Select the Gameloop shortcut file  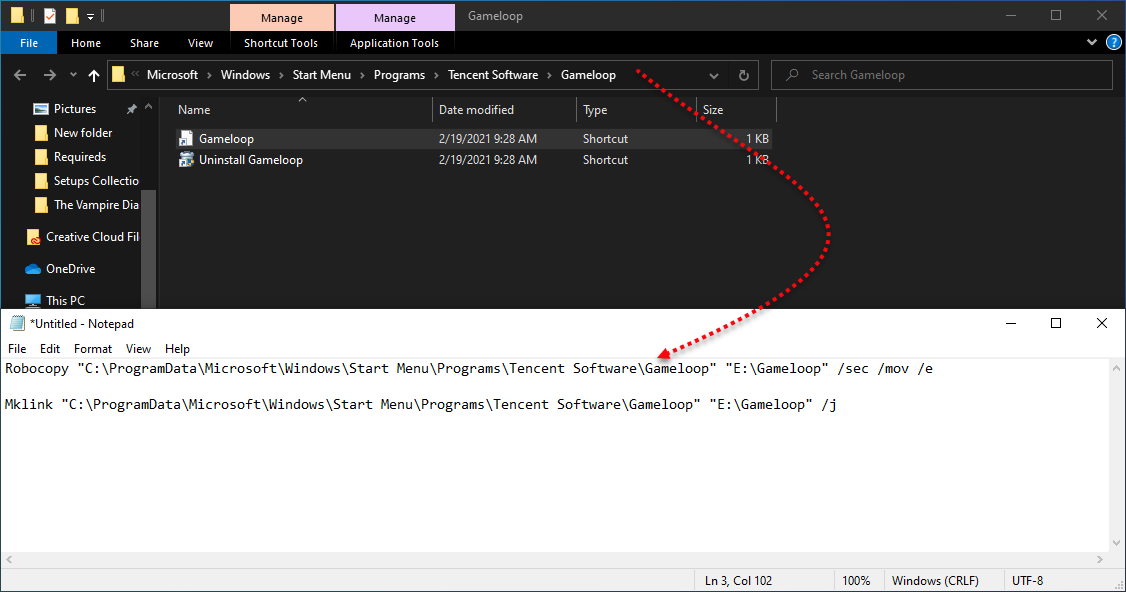473,139
